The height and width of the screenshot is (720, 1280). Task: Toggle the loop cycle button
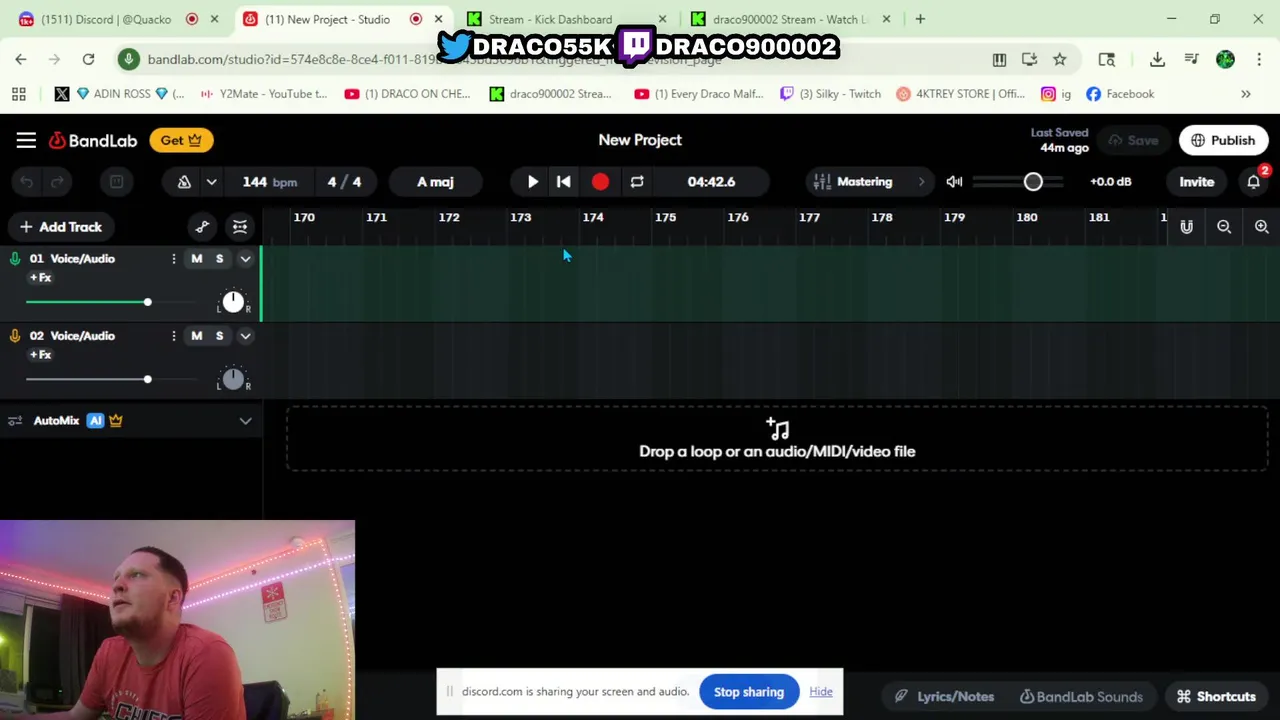[637, 182]
